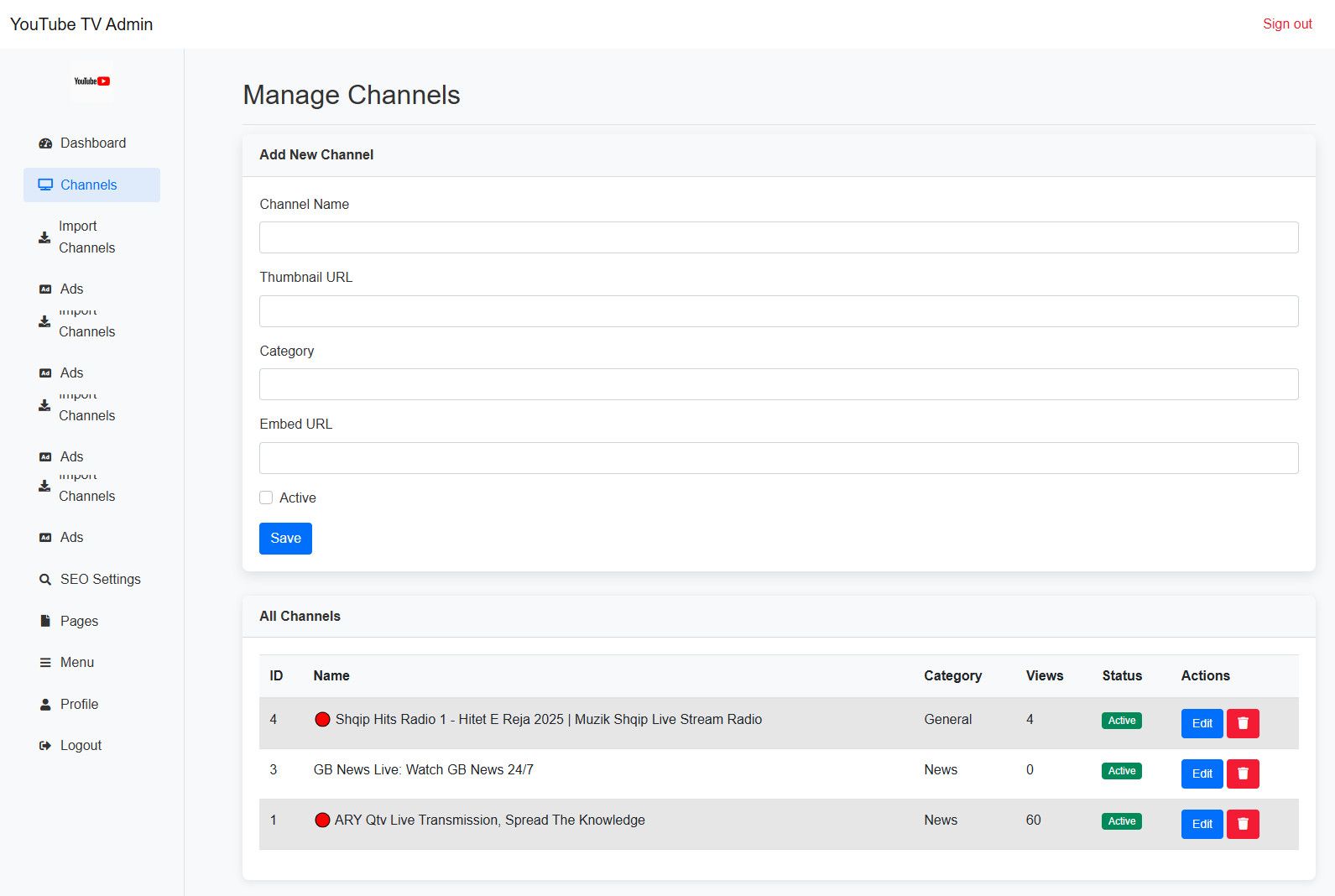This screenshot has width=1335, height=896.
Task: Click the YouTube logo in the sidebar
Action: pyautogui.click(x=92, y=81)
